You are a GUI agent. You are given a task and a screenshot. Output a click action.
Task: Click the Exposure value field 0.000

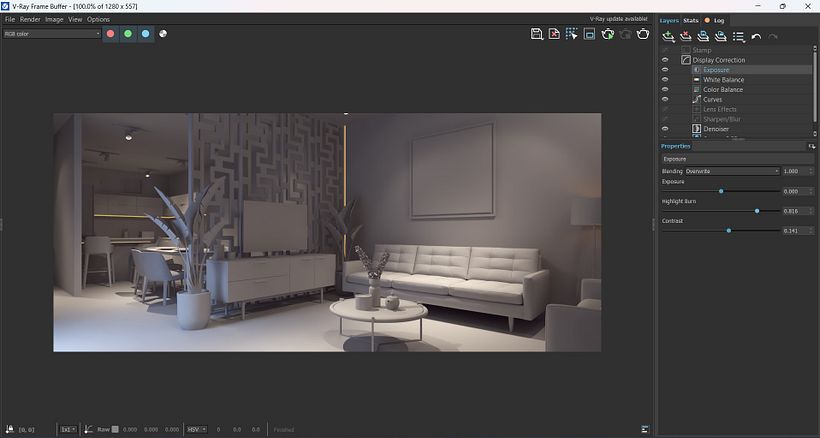coord(798,191)
